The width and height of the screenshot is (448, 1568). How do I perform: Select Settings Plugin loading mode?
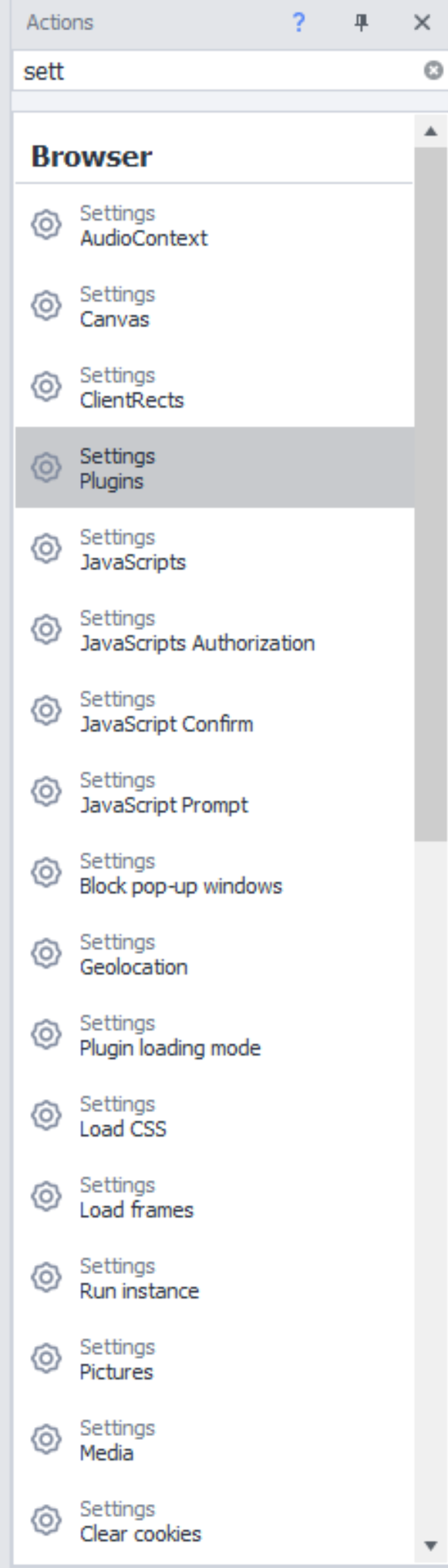tap(214, 1035)
